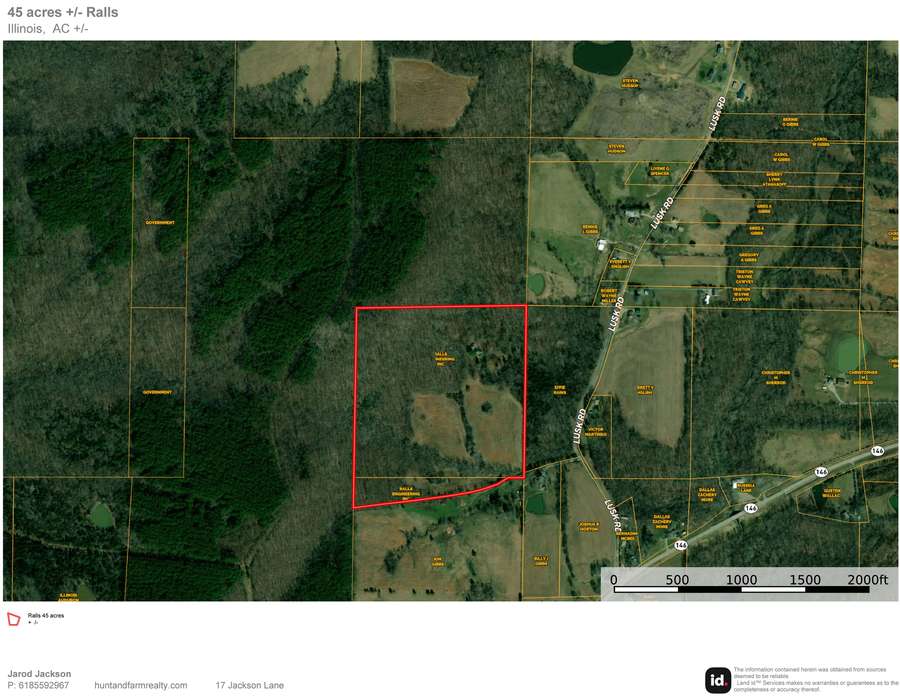Click the Everett English parcel label
Viewport: 900px width, 696px height.
619,264
